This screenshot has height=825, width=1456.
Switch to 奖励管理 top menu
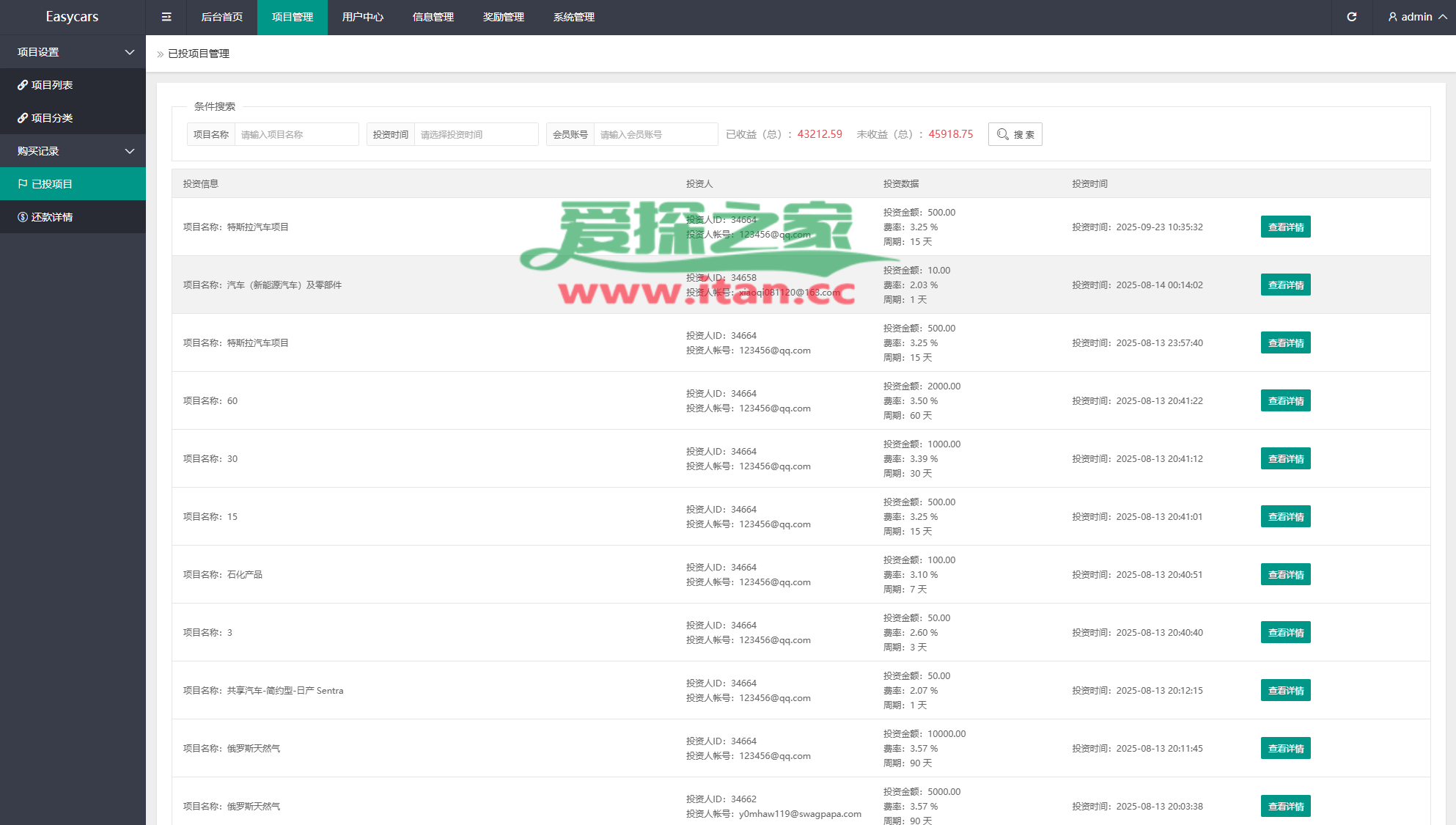[503, 17]
